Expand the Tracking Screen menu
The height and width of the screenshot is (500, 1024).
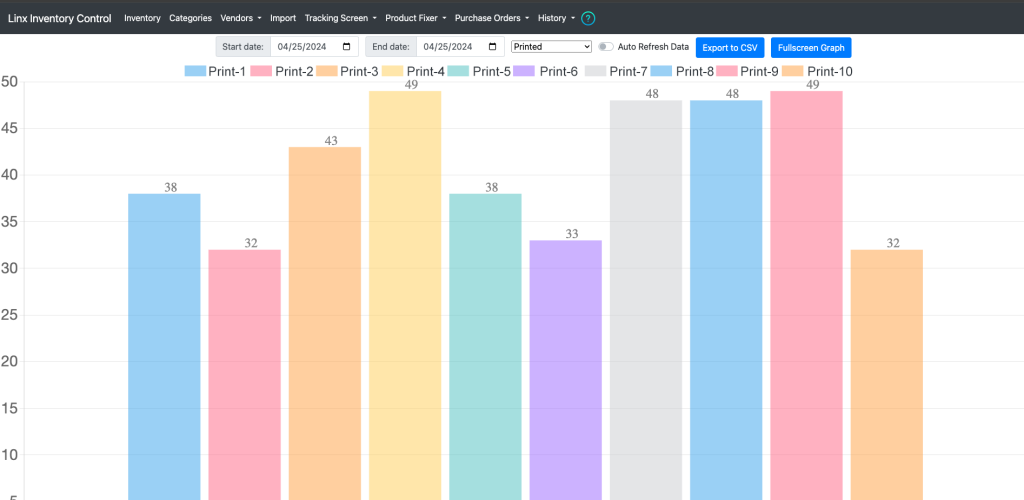pos(340,18)
